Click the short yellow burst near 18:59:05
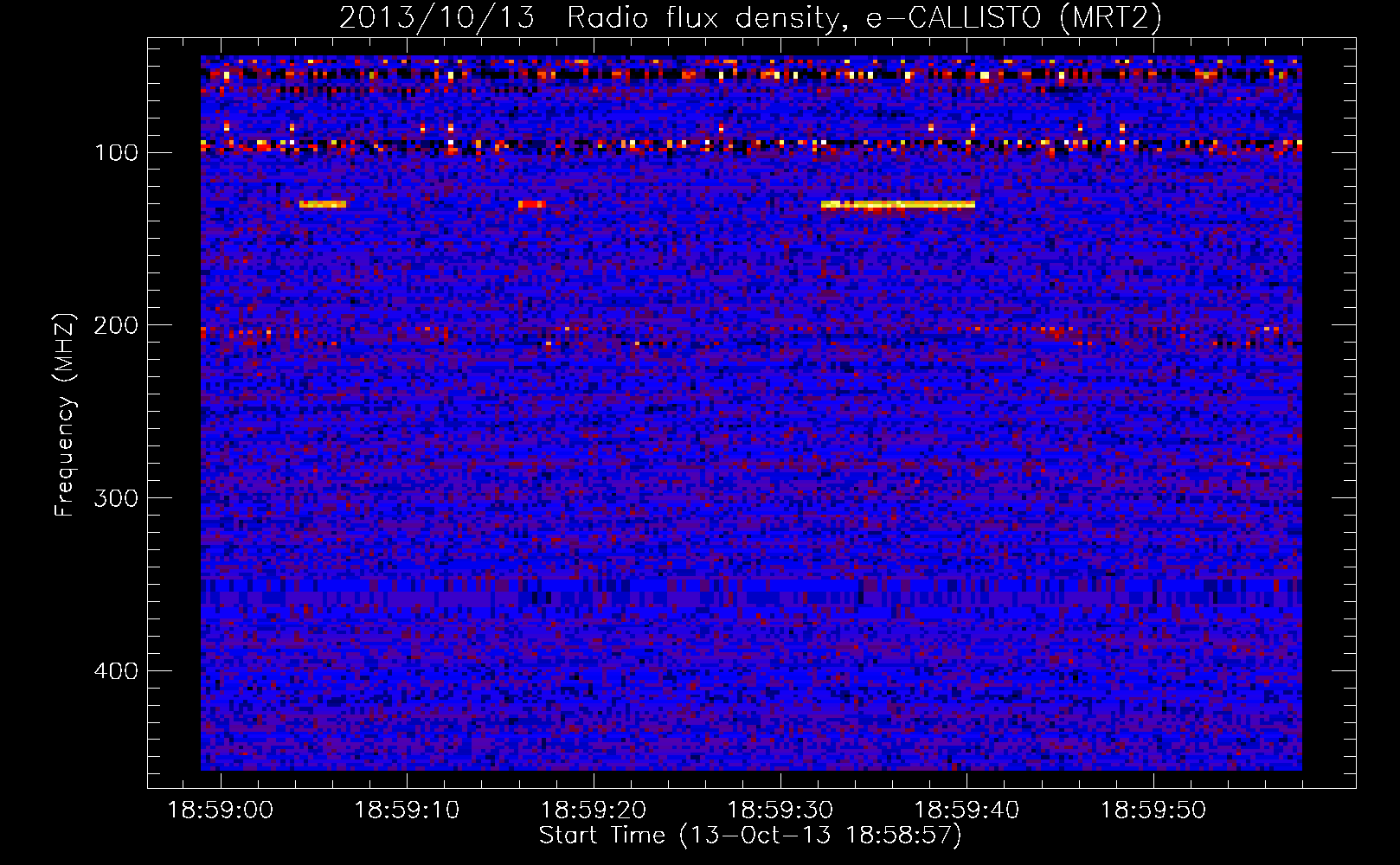 [x=323, y=204]
